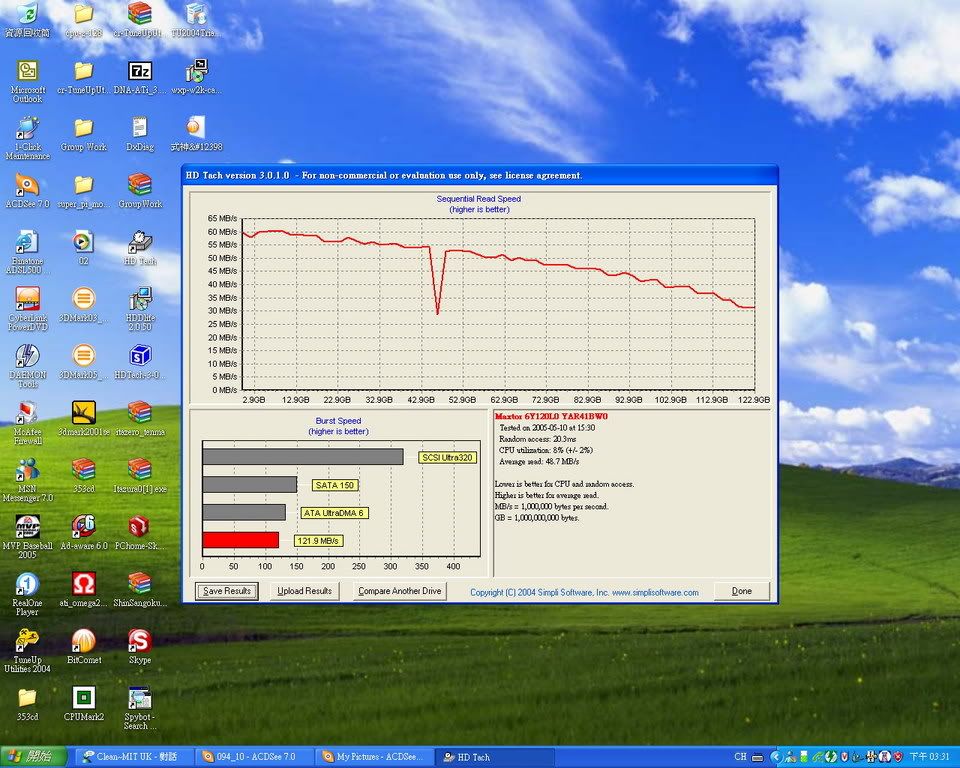The image size is (960, 768).
Task: Launch the HD Tach desktop shortcut
Action: click(140, 248)
